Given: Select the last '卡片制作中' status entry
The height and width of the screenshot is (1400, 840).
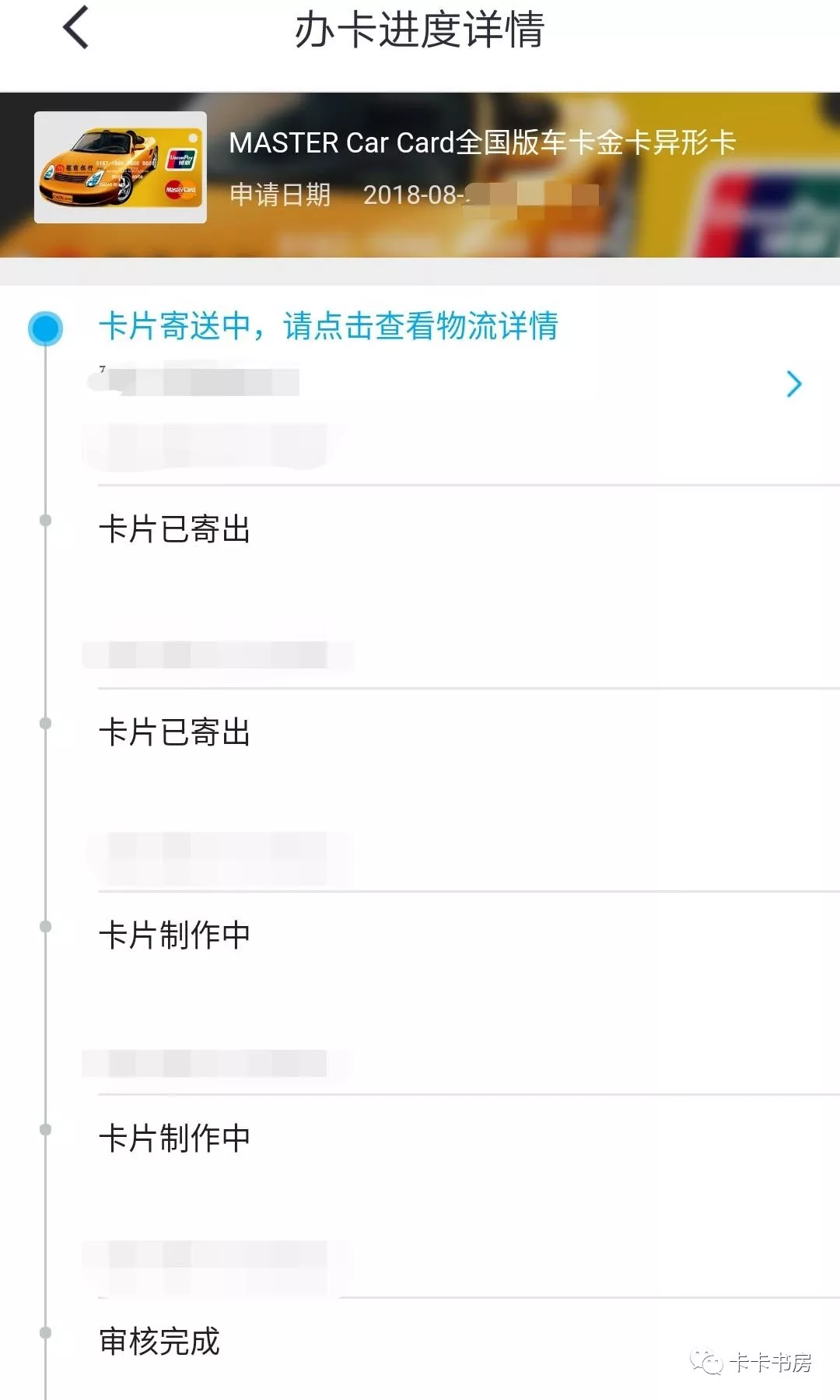Looking at the screenshot, I should [174, 1138].
